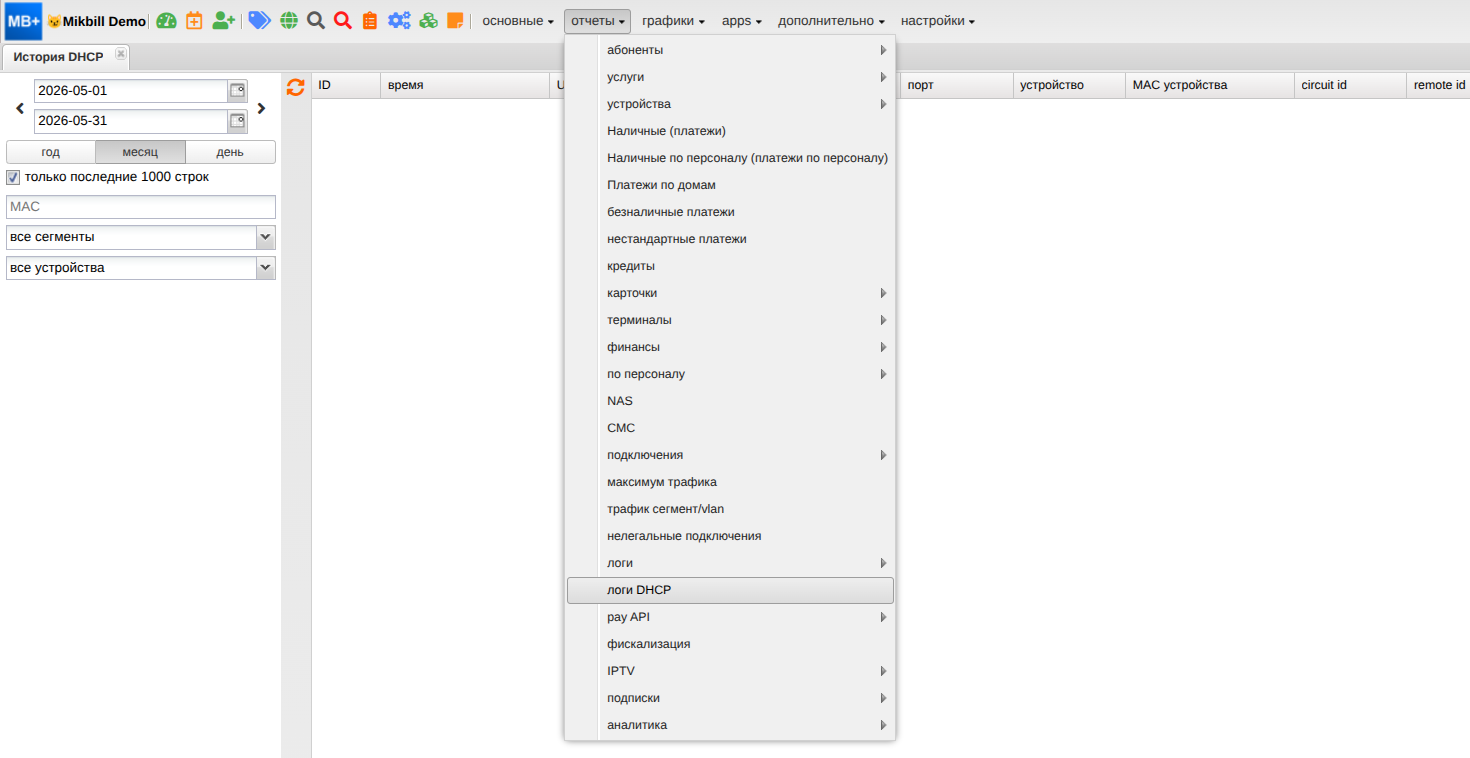Close the История DHCP tab
This screenshot has width=1470, height=758.
click(x=121, y=54)
